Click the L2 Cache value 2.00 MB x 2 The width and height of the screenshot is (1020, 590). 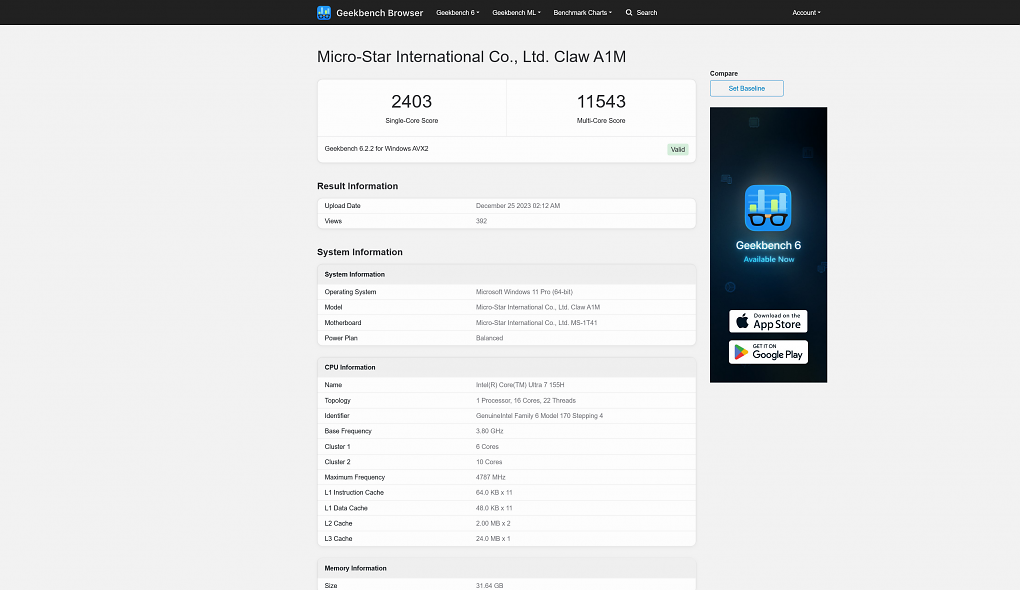pos(493,524)
